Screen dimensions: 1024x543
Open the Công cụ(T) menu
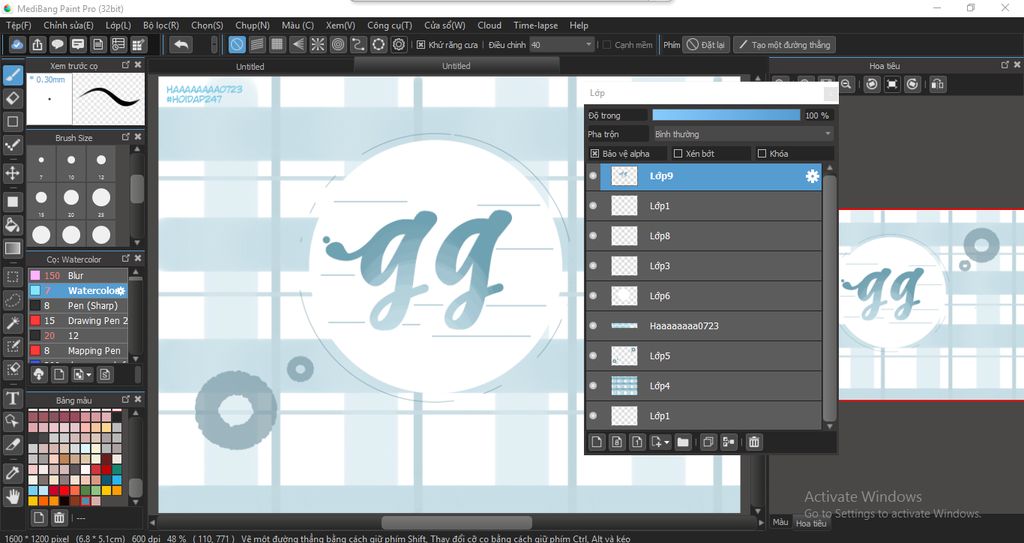tap(389, 25)
